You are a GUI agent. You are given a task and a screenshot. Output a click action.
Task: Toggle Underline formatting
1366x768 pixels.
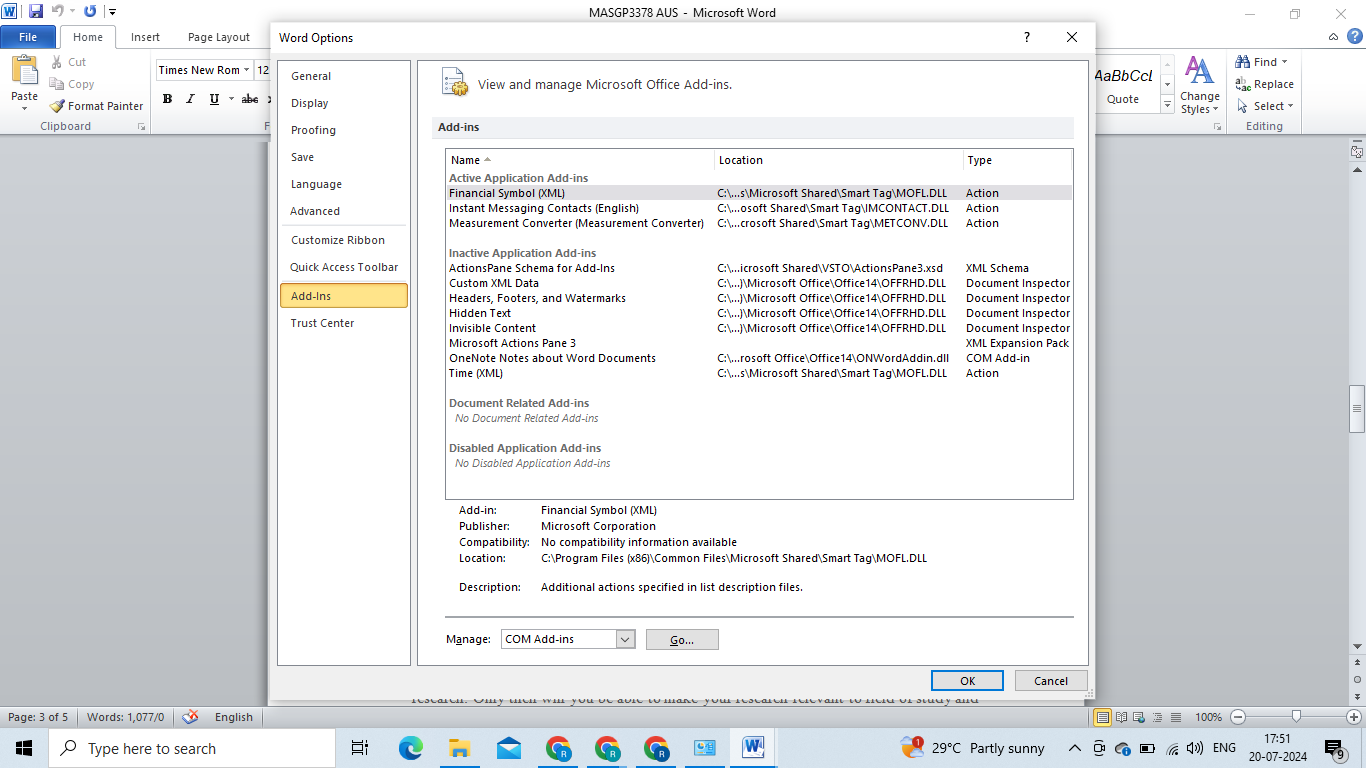(x=214, y=99)
